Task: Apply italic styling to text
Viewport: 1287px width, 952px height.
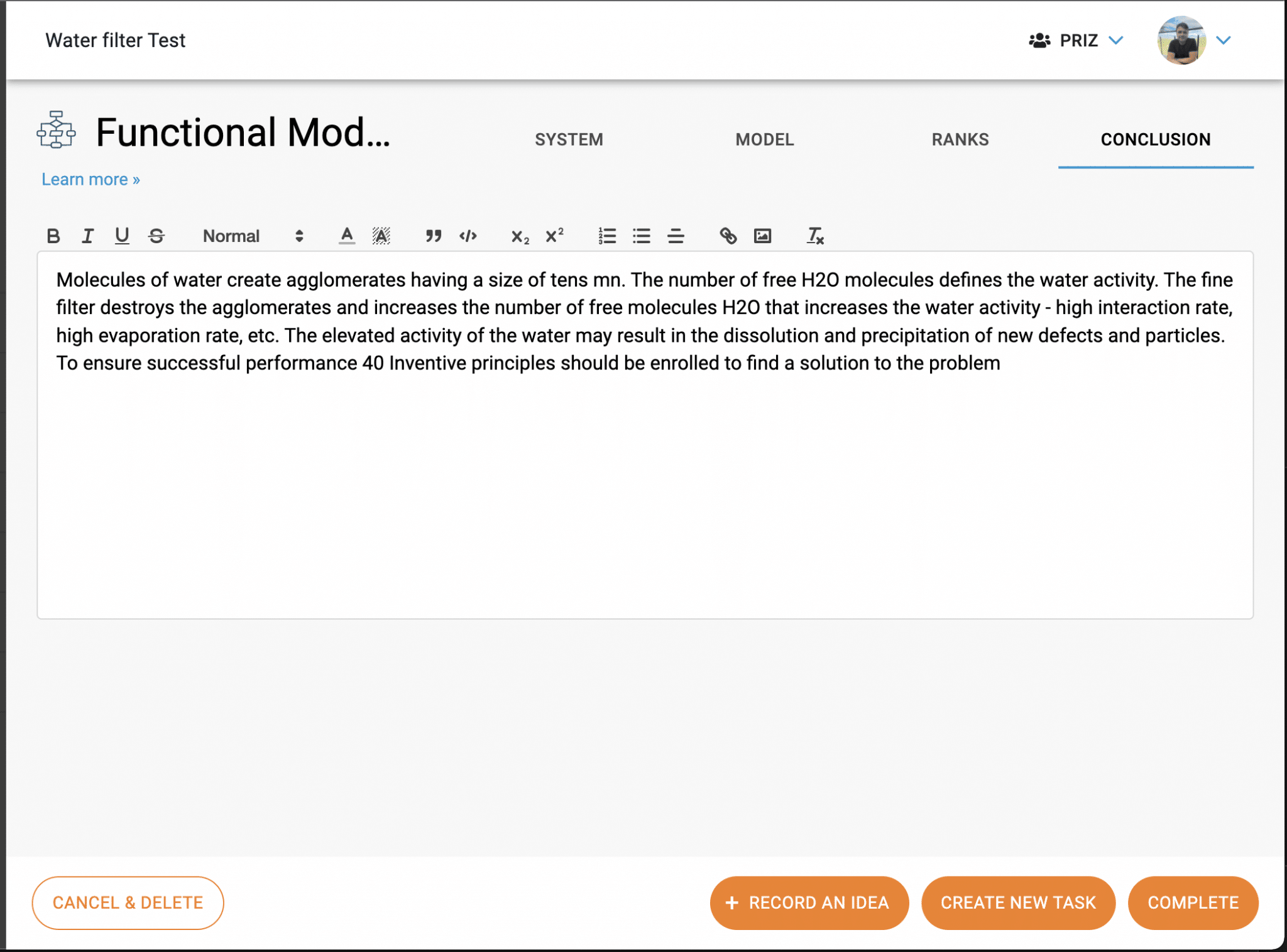Action: point(87,236)
